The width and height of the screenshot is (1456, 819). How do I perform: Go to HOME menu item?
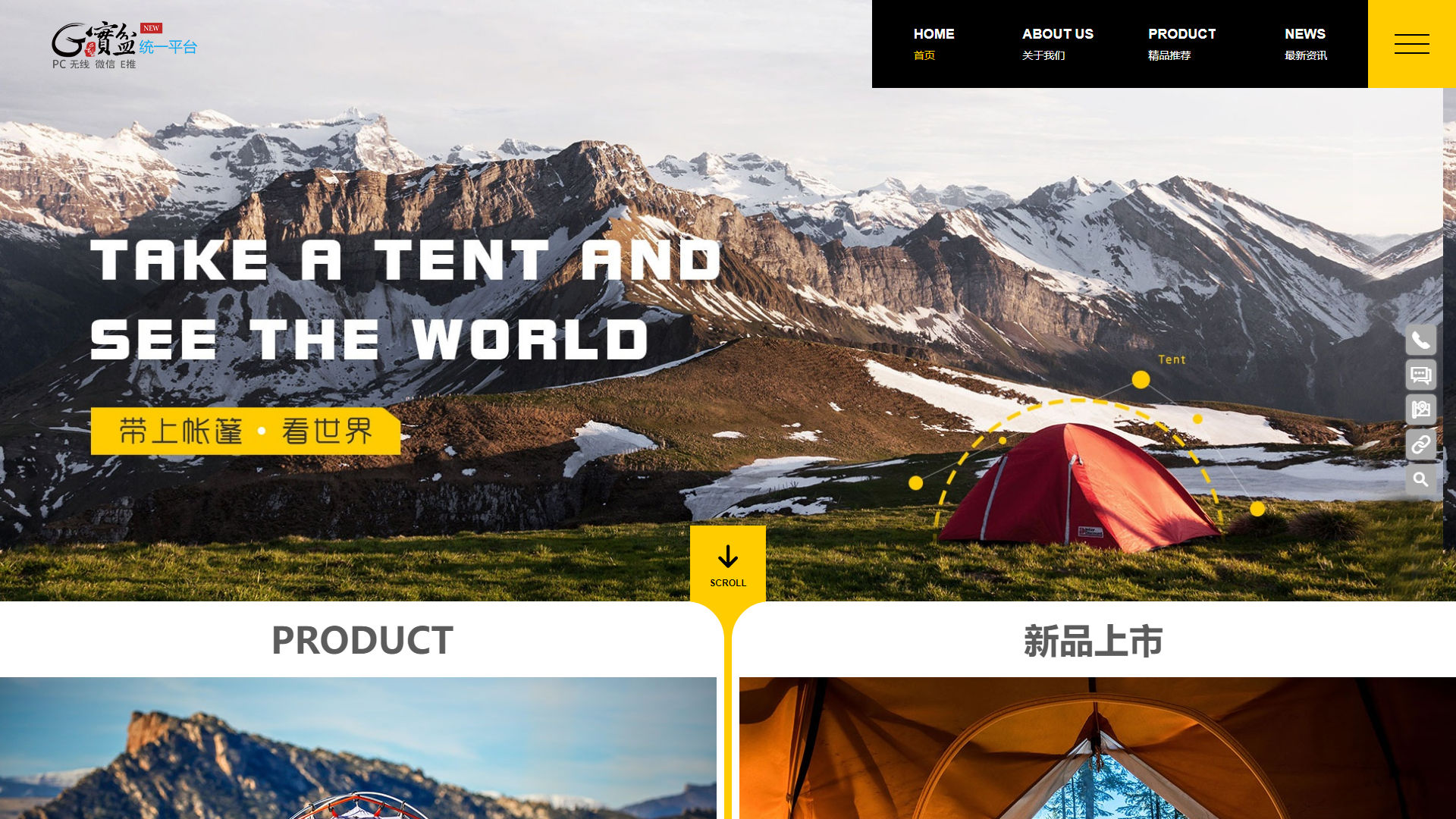point(934,44)
